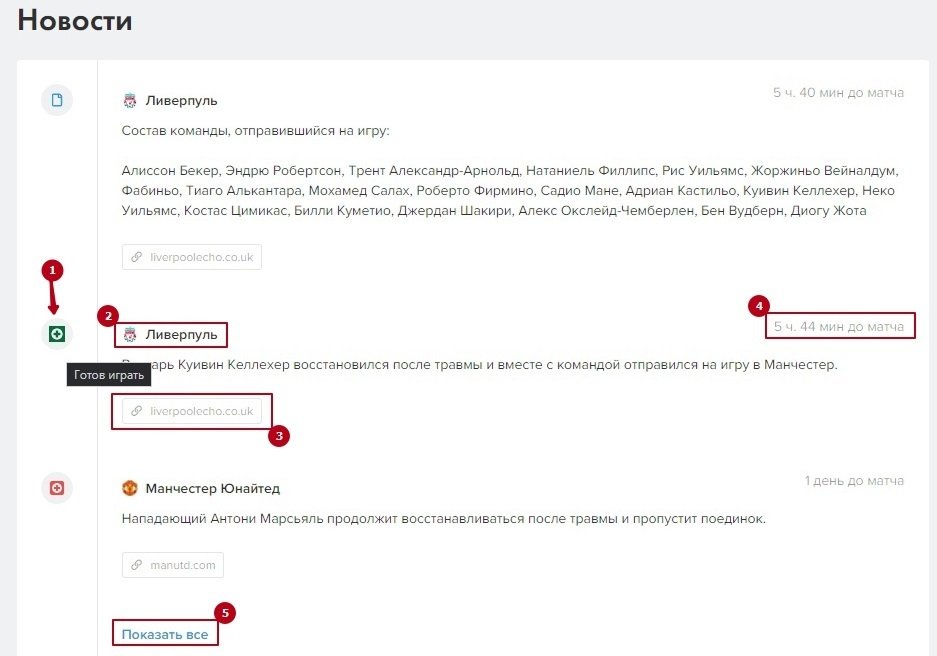The width and height of the screenshot is (937, 656).
Task: Click Liverpool crest in the first news item
Action: pyautogui.click(x=130, y=101)
